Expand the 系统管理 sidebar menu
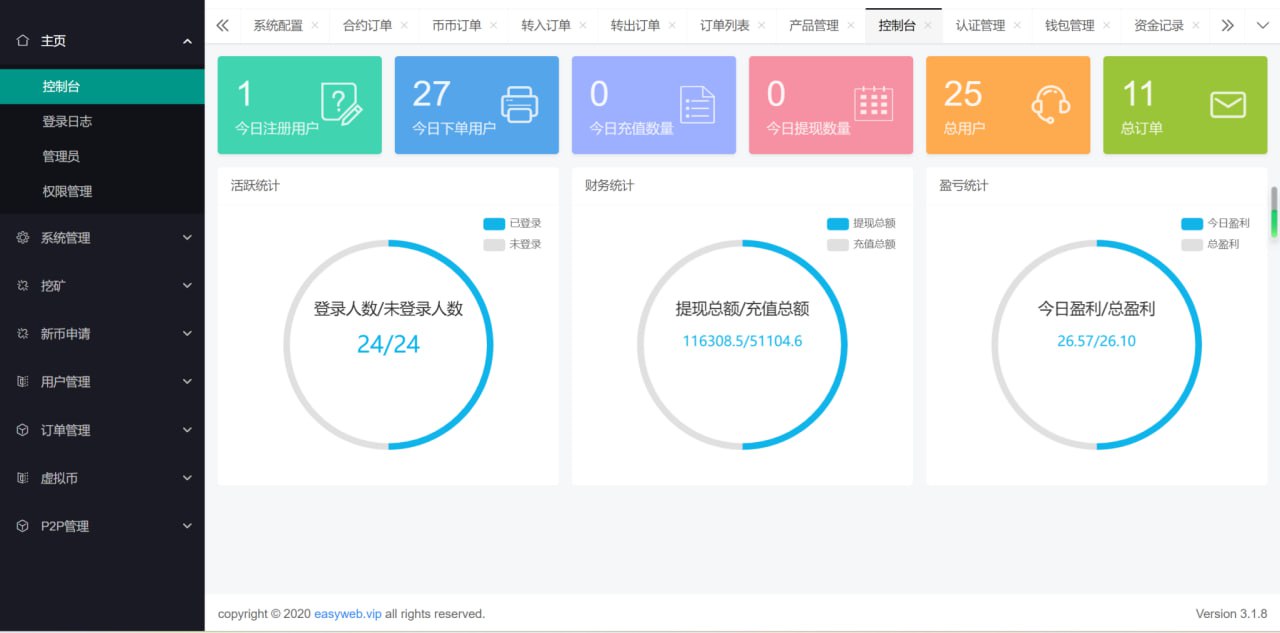This screenshot has height=633, width=1280. tap(102, 238)
